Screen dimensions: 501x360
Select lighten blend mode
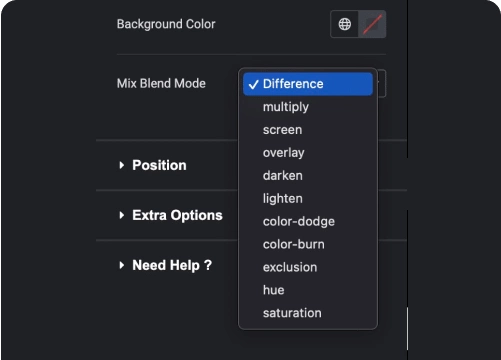point(308,199)
